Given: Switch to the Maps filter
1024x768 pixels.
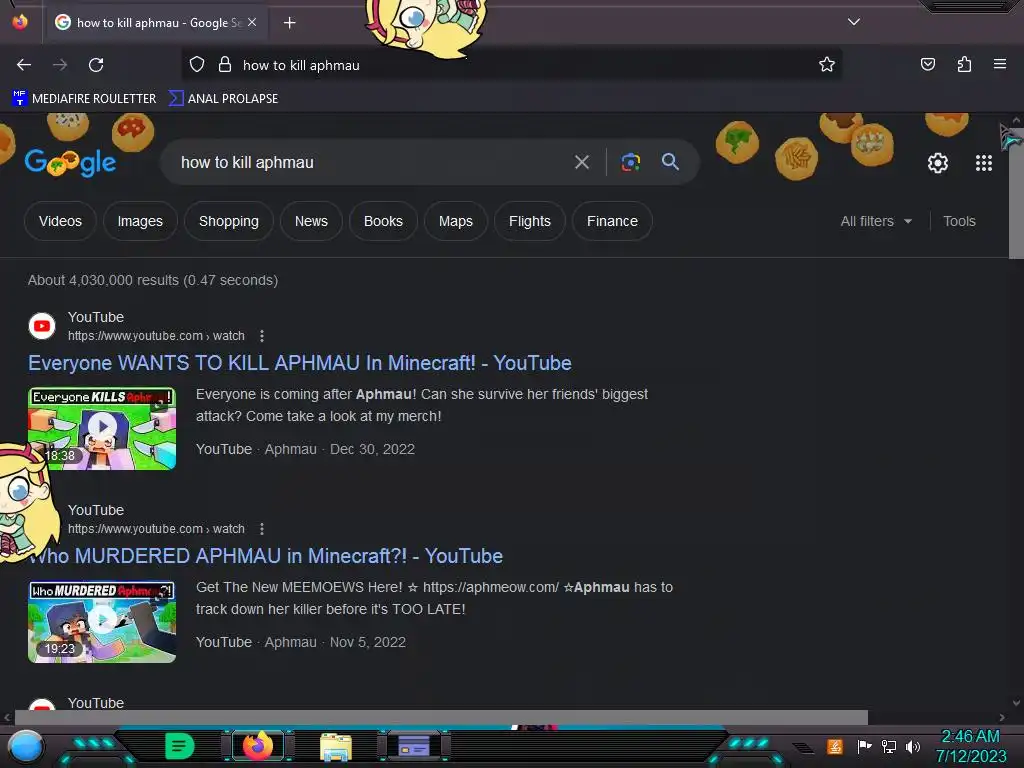Looking at the screenshot, I should pos(456,221).
